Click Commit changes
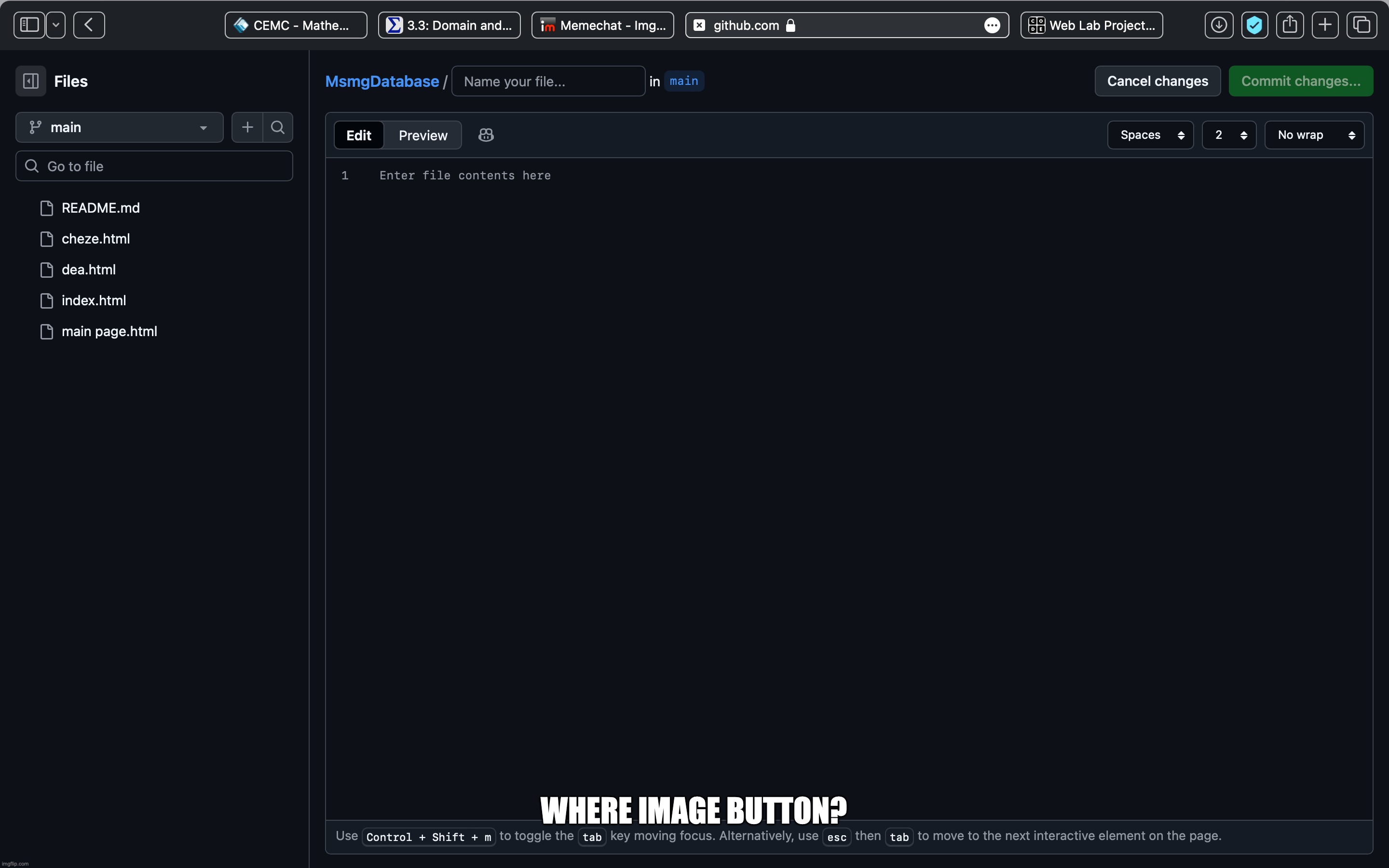The image size is (1389, 868). click(x=1301, y=81)
